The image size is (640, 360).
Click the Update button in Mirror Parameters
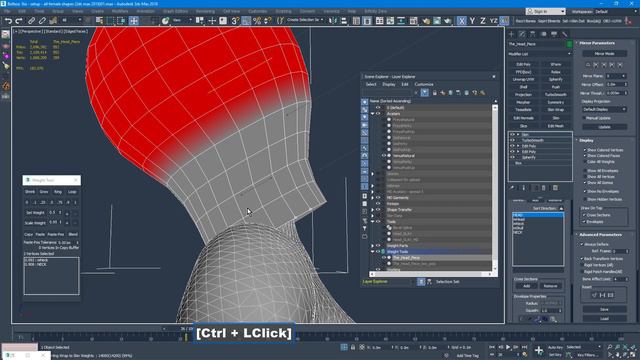pos(604,127)
